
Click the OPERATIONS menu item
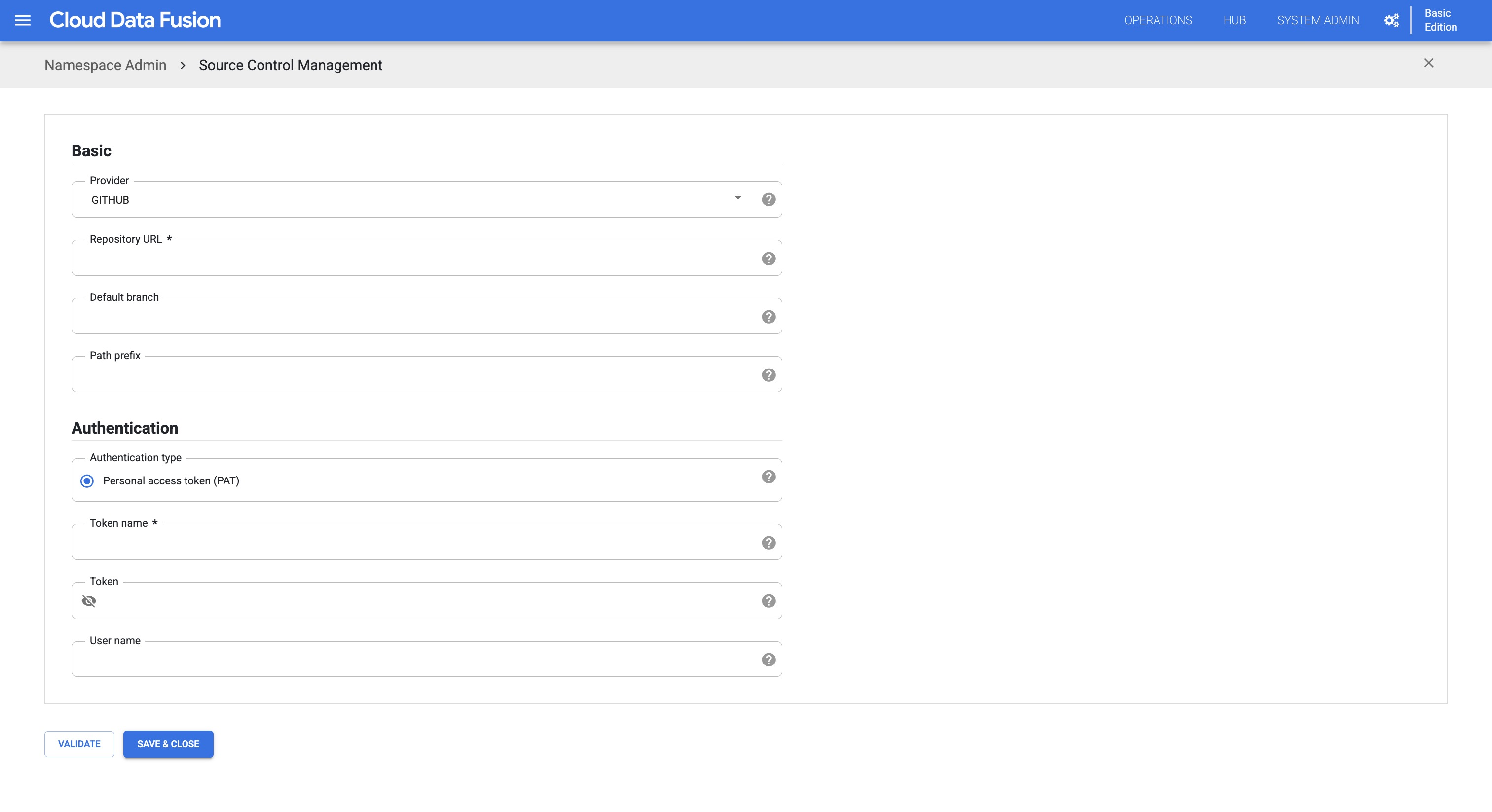[1156, 20]
